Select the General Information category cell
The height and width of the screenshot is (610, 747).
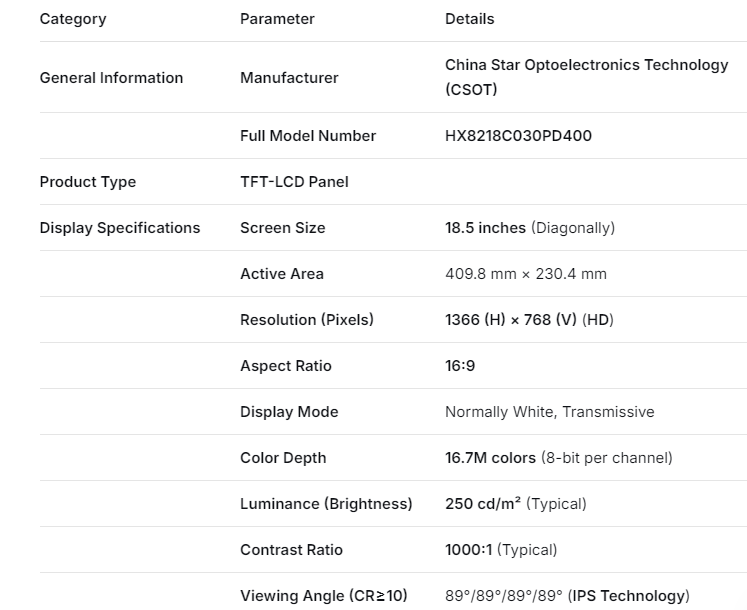point(111,78)
